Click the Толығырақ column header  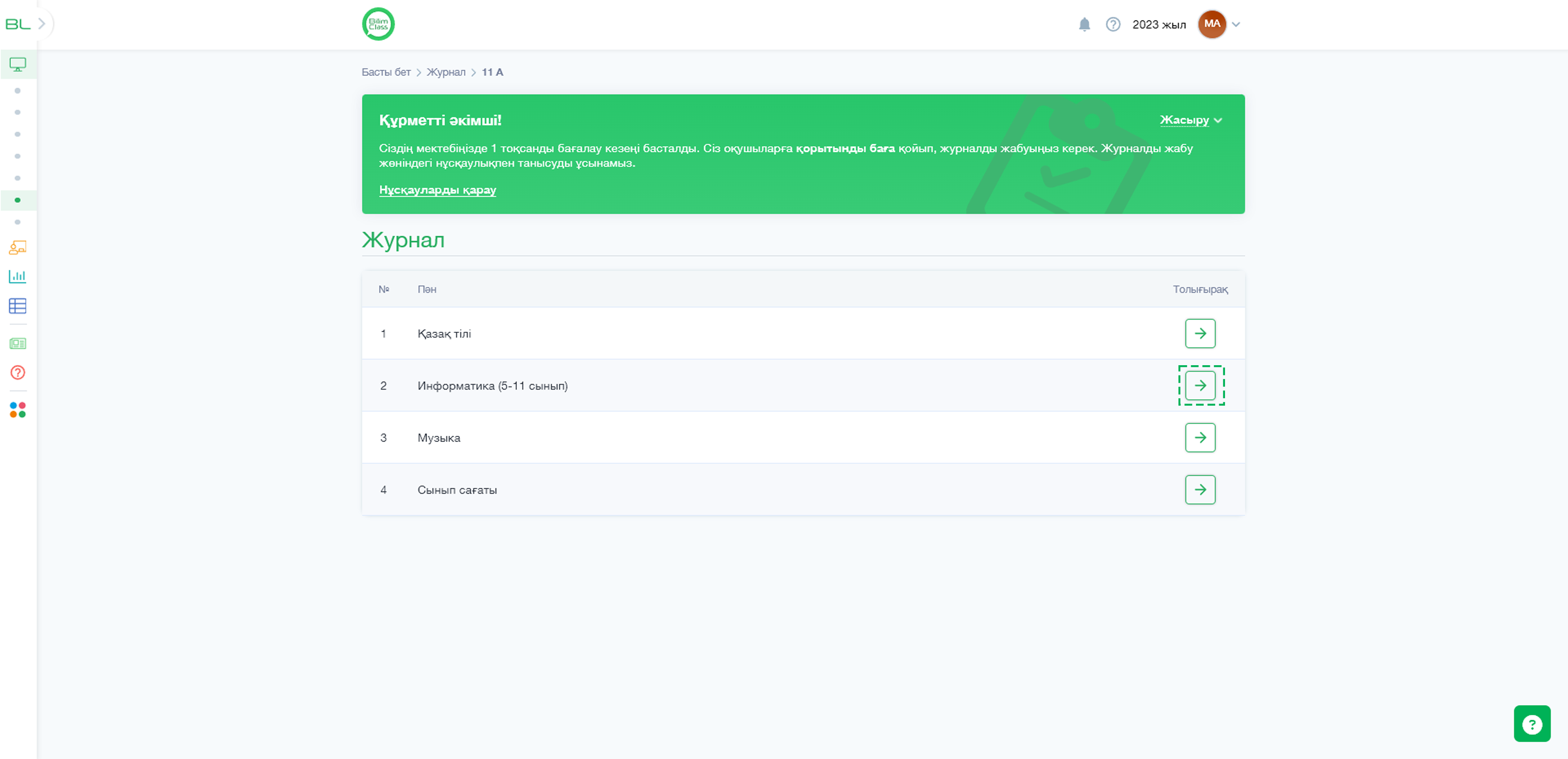click(x=1200, y=289)
